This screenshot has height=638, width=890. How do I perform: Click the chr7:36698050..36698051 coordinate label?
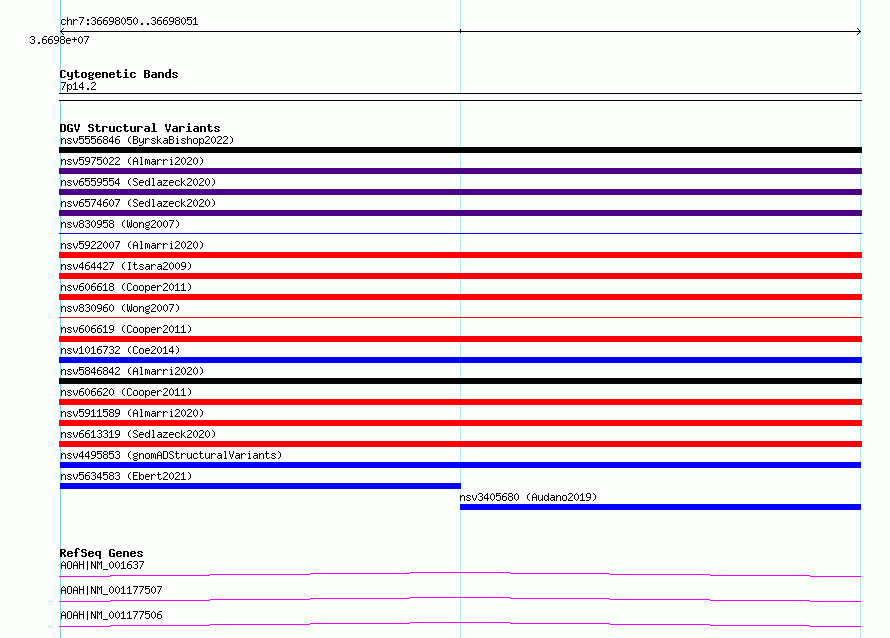pyautogui.click(x=129, y=21)
